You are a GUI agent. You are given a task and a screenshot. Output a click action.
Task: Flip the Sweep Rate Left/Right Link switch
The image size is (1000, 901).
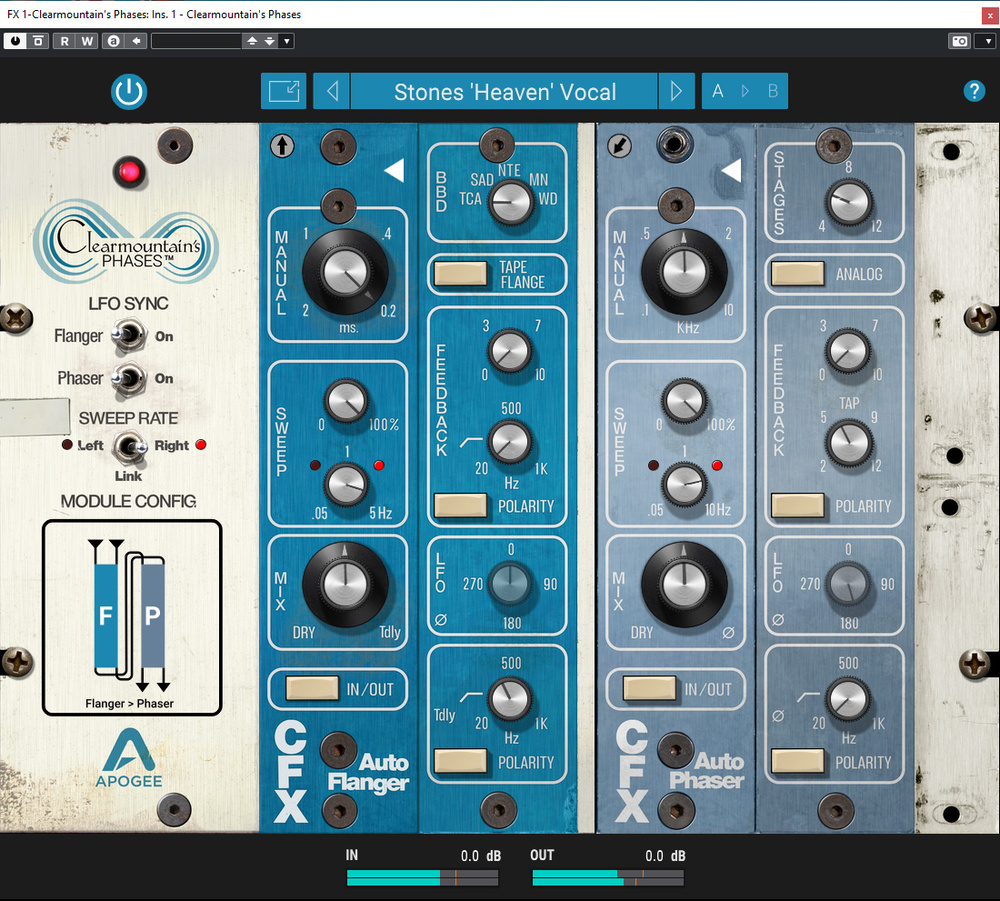129,446
